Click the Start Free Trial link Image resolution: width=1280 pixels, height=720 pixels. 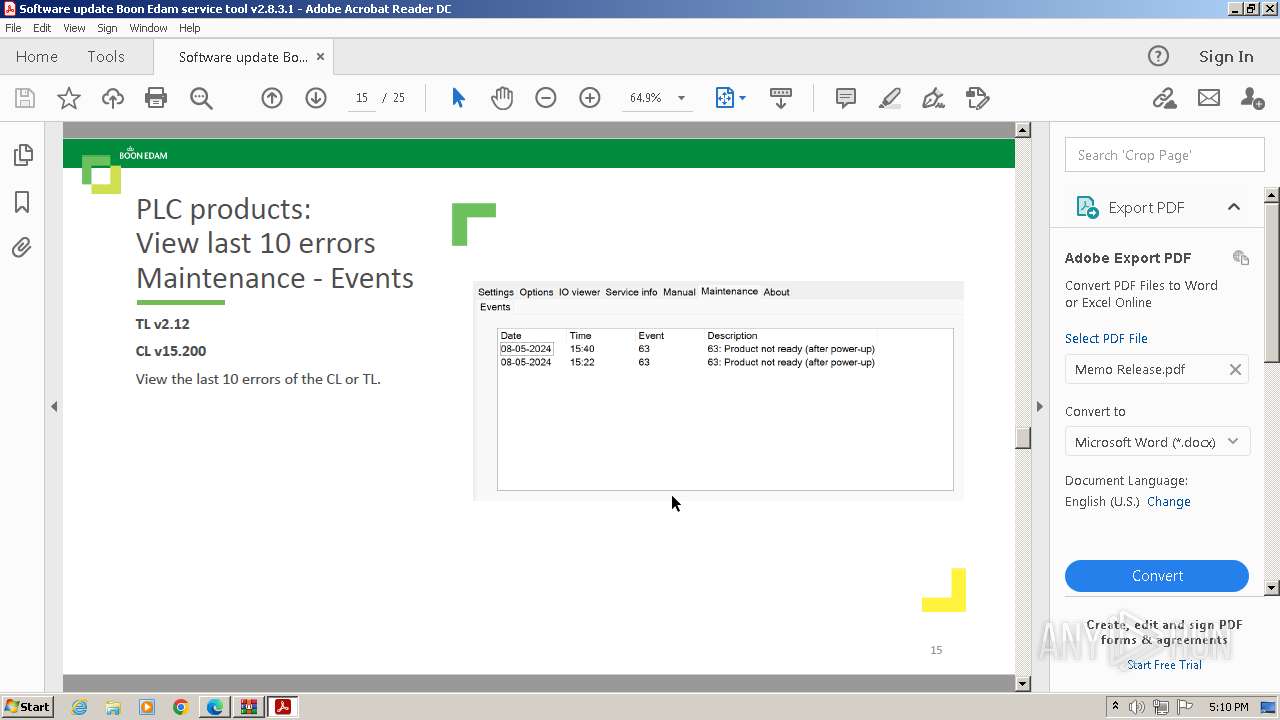(1164, 665)
